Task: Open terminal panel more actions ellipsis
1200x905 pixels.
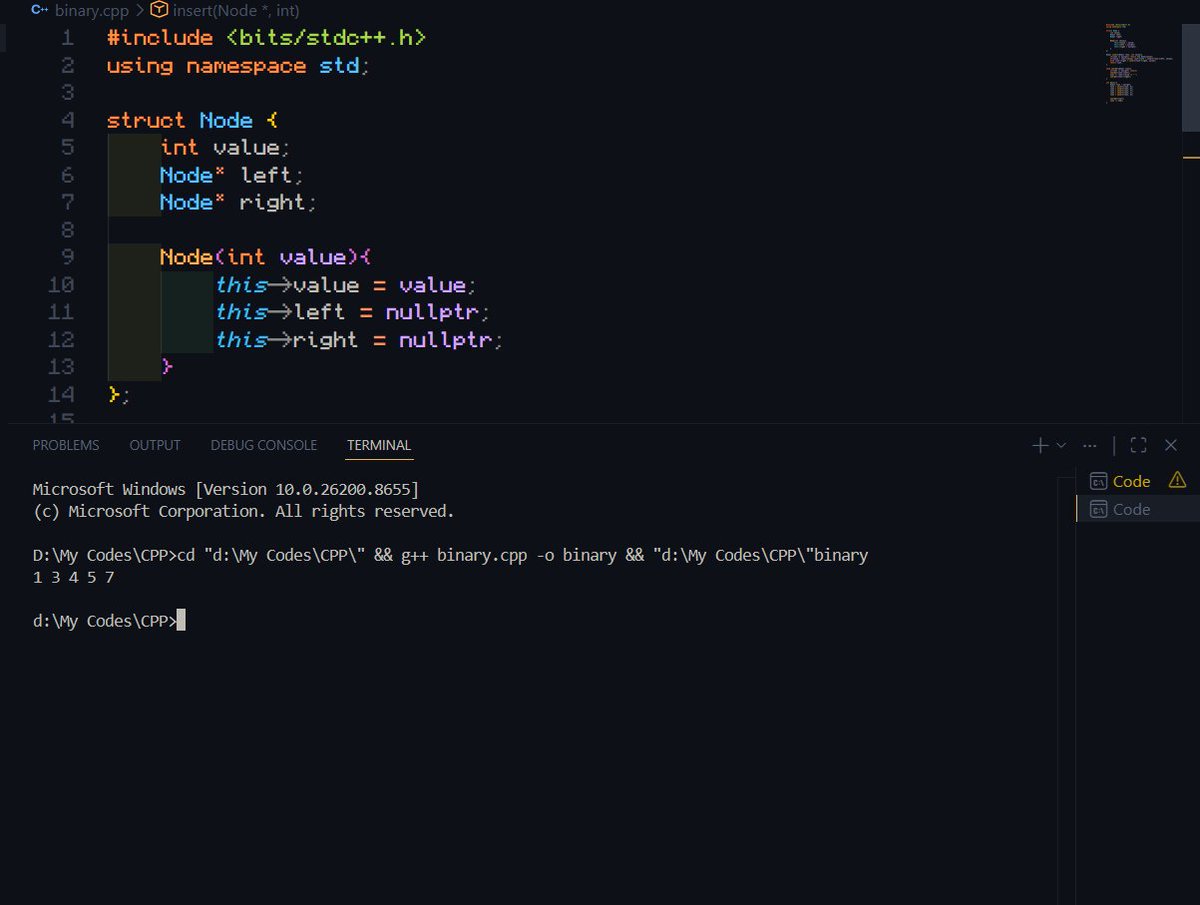Action: pos(1090,445)
